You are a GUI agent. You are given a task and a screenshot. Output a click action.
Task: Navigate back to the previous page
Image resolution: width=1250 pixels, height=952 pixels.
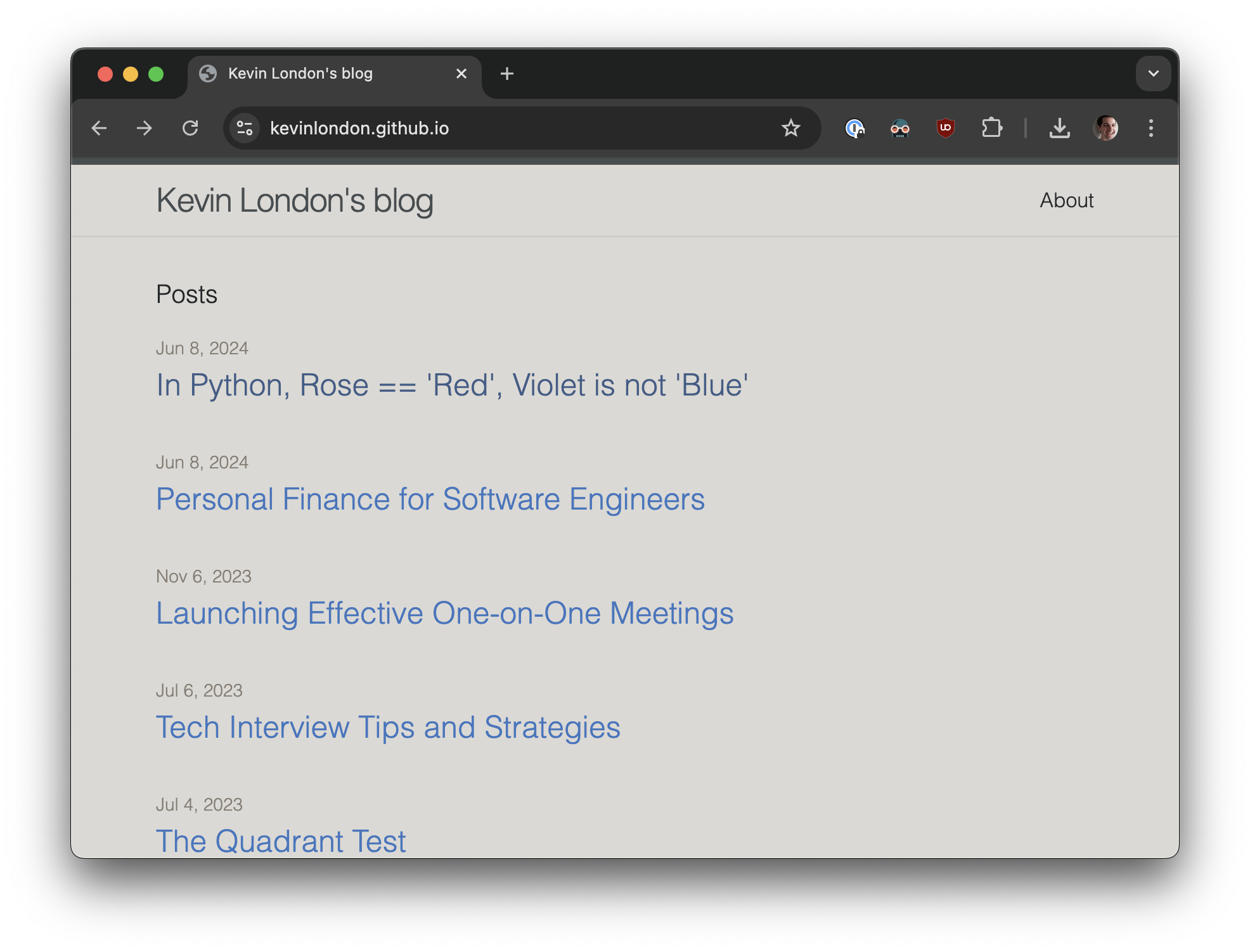click(100, 128)
